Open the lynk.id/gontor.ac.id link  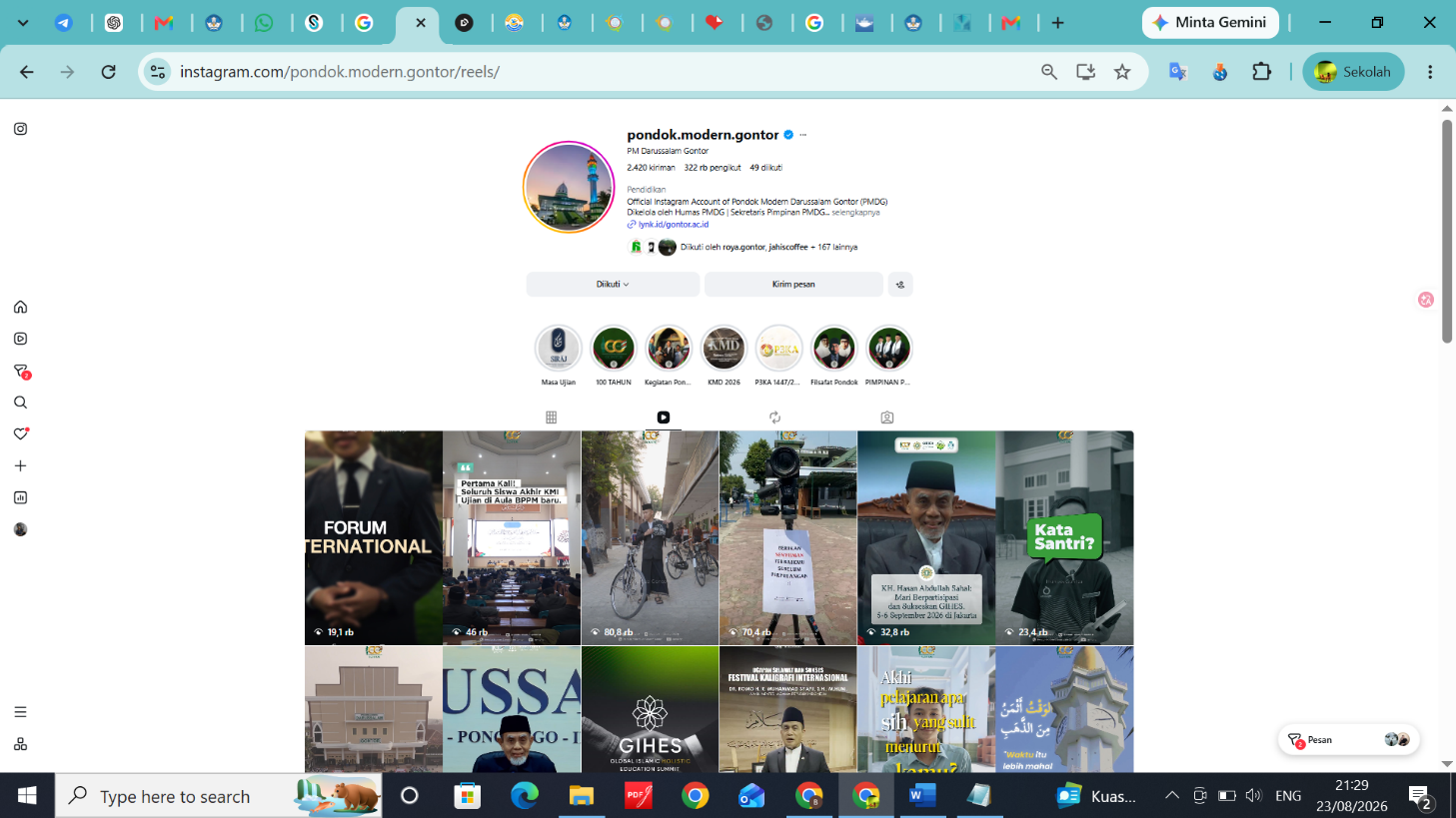point(674,225)
